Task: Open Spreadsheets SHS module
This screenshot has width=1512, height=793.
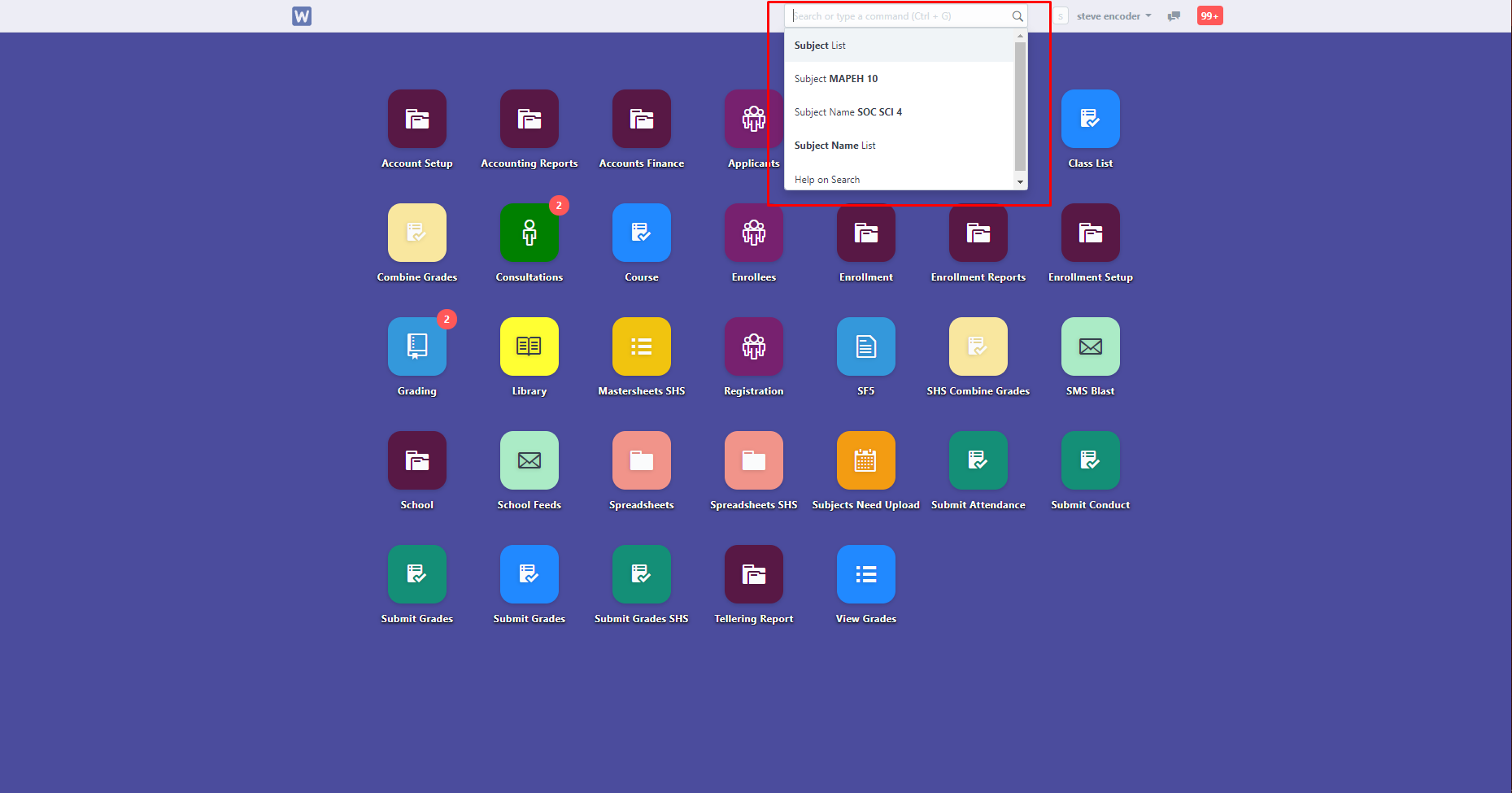Action: point(754,460)
